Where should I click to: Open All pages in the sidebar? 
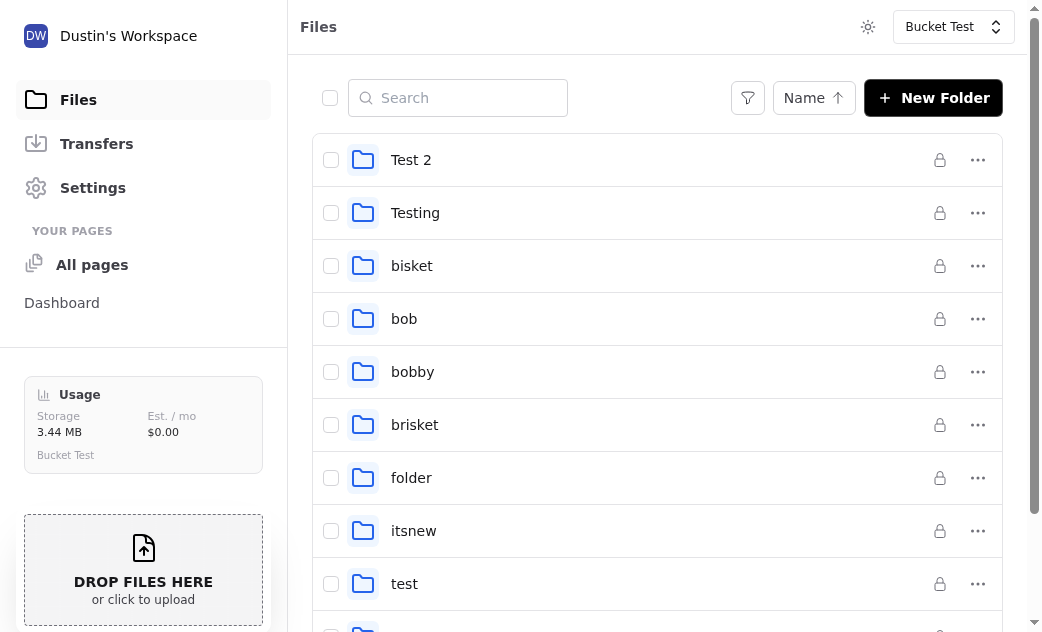coord(77,265)
